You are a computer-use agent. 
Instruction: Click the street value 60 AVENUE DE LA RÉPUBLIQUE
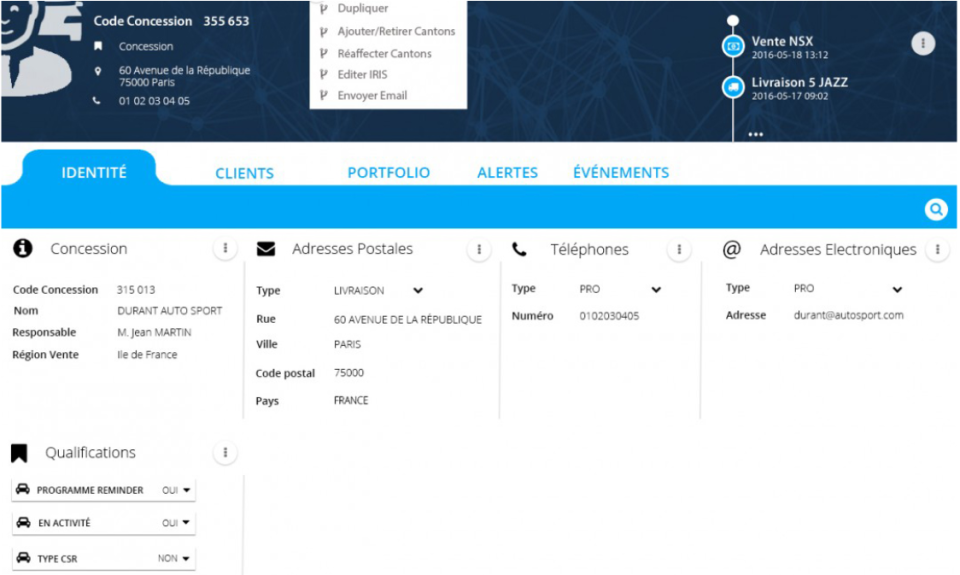[x=408, y=320]
